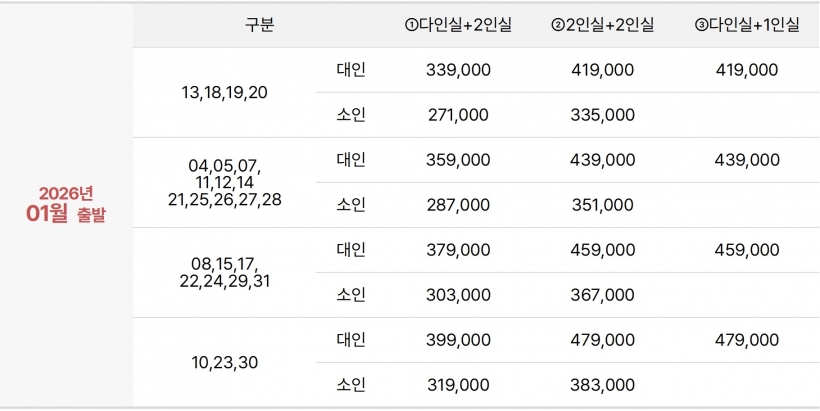Select the ②2인실+2인실 column header
This screenshot has width=820, height=411.
tap(603, 26)
